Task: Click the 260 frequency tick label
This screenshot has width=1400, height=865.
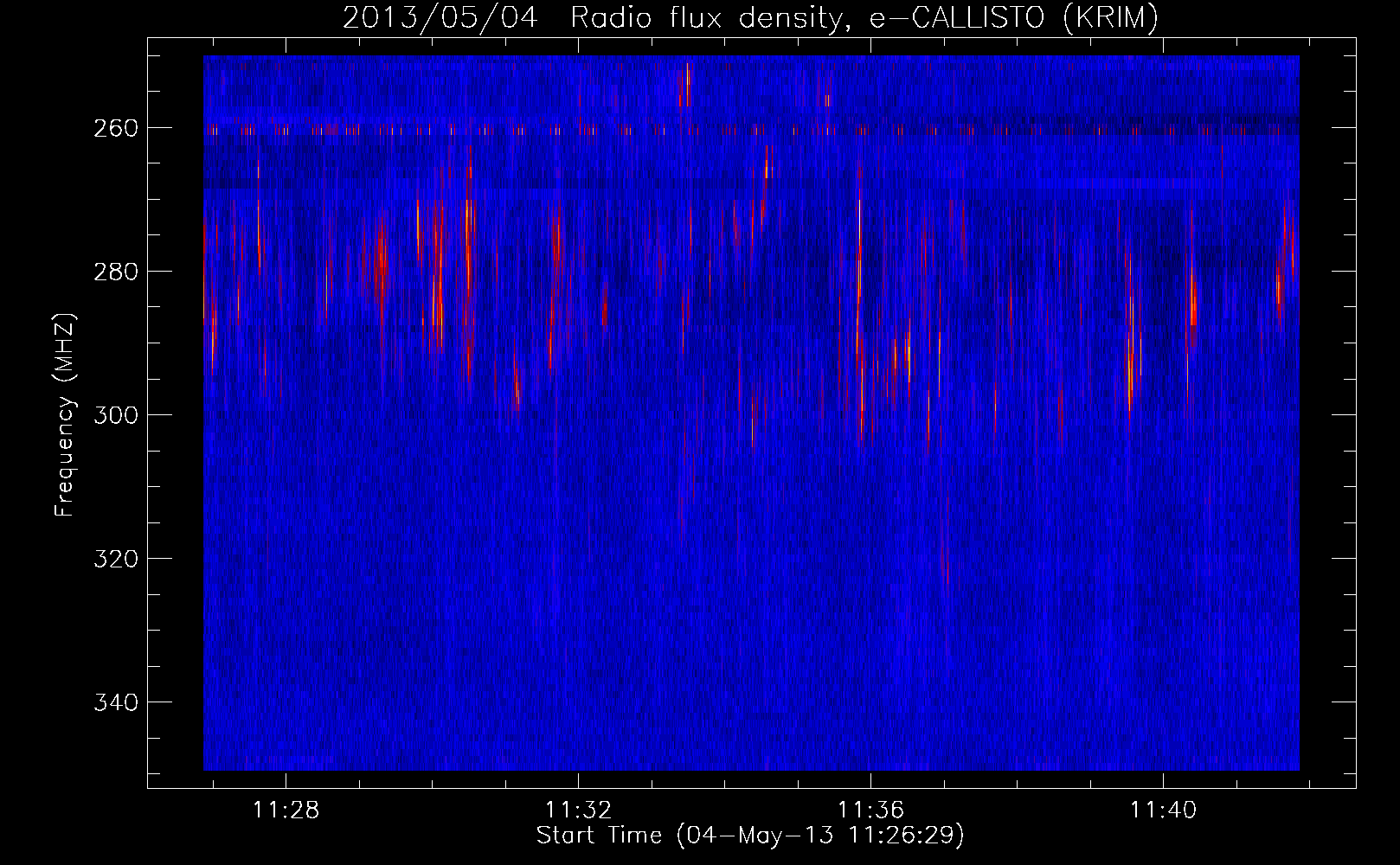Action: [115, 128]
